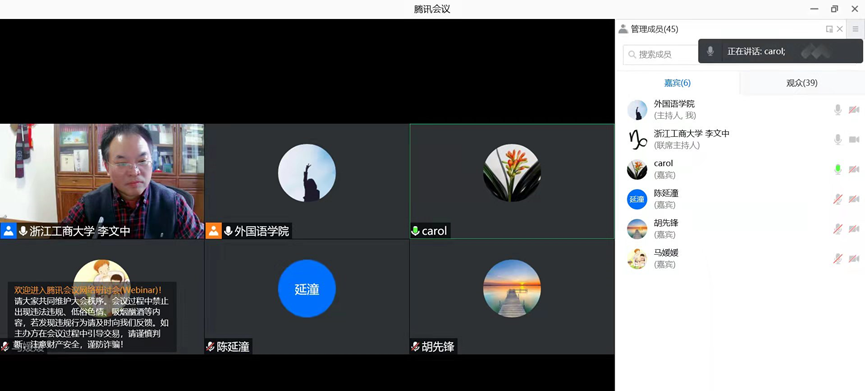Restore the 腾讯会议 window size

[x=835, y=9]
